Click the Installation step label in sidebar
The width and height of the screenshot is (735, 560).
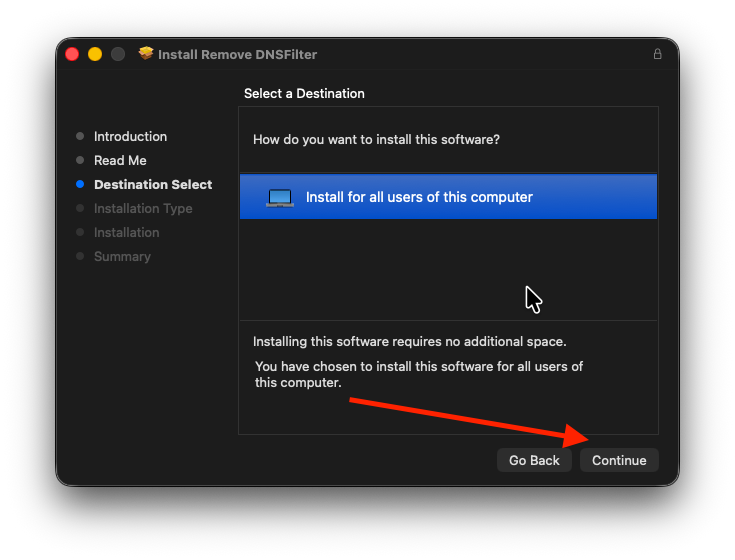(126, 232)
